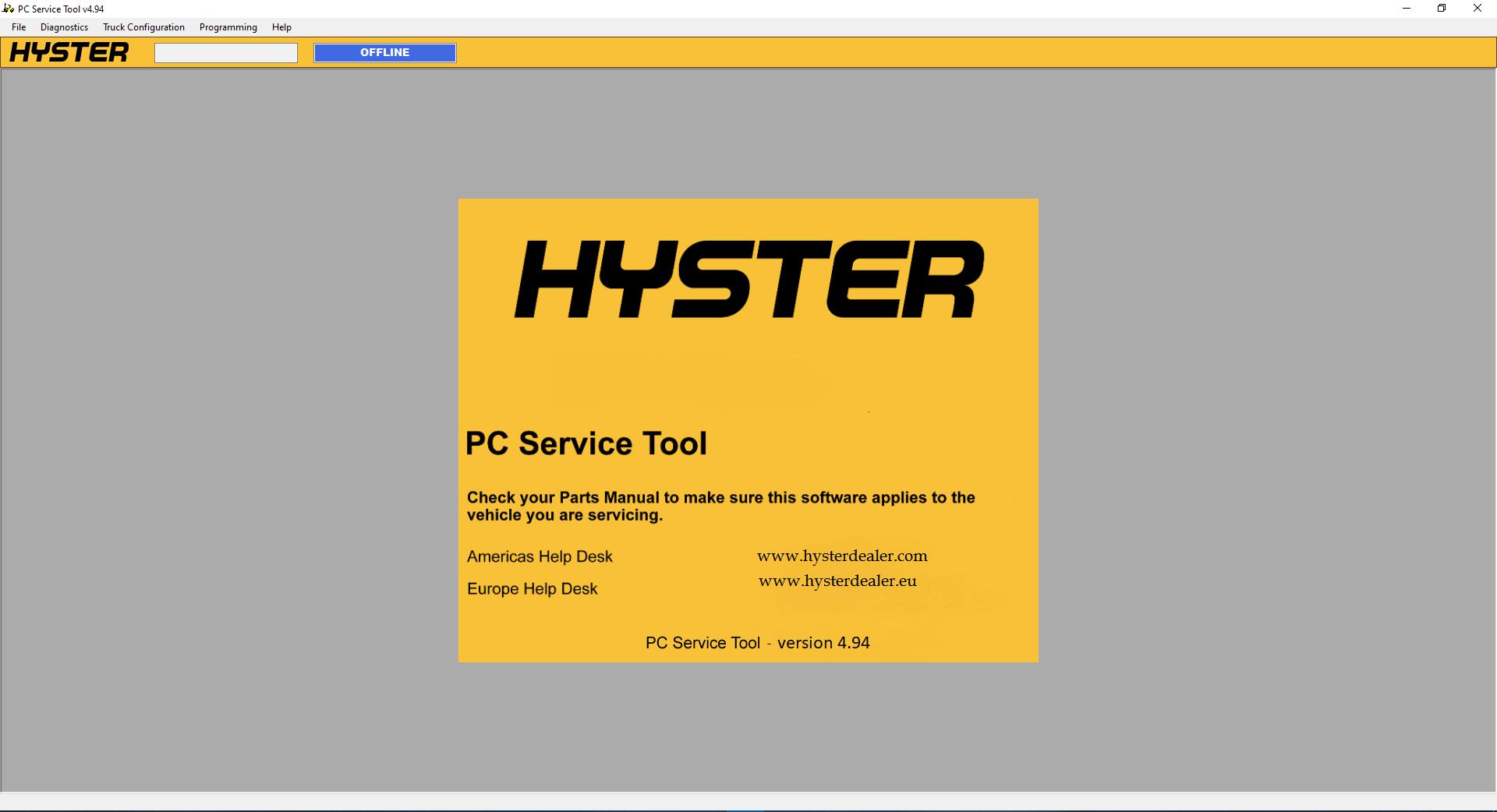Click the restore window button

click(1442, 9)
